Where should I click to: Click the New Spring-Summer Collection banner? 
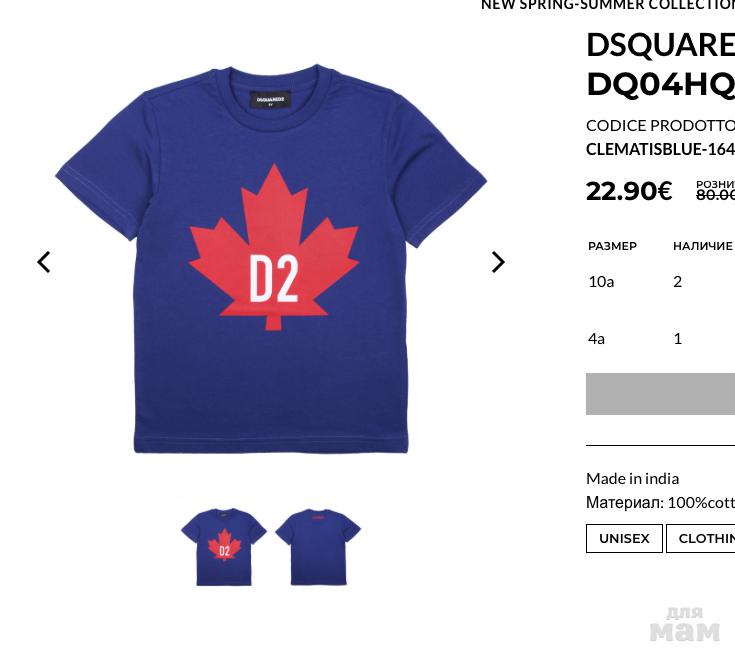coord(608,5)
